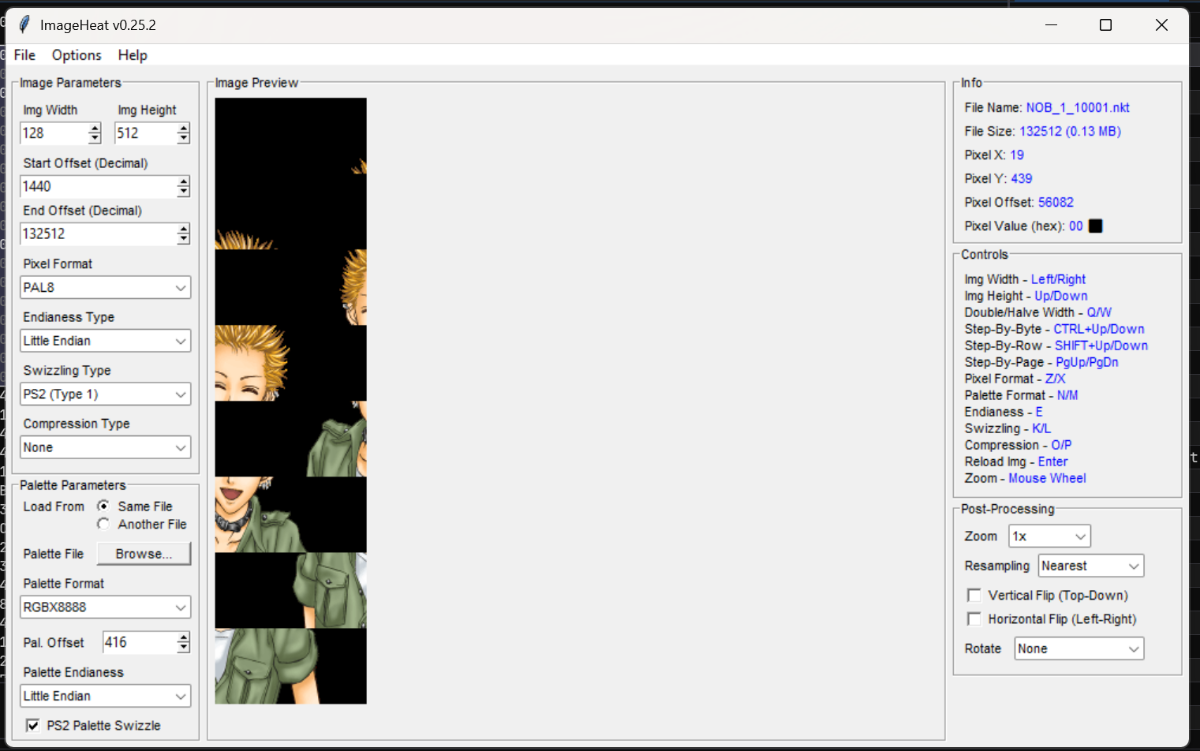Screen dimensions: 1200x751
Task: Disable the PS2 Palette Swizzle checkbox
Action: point(32,725)
